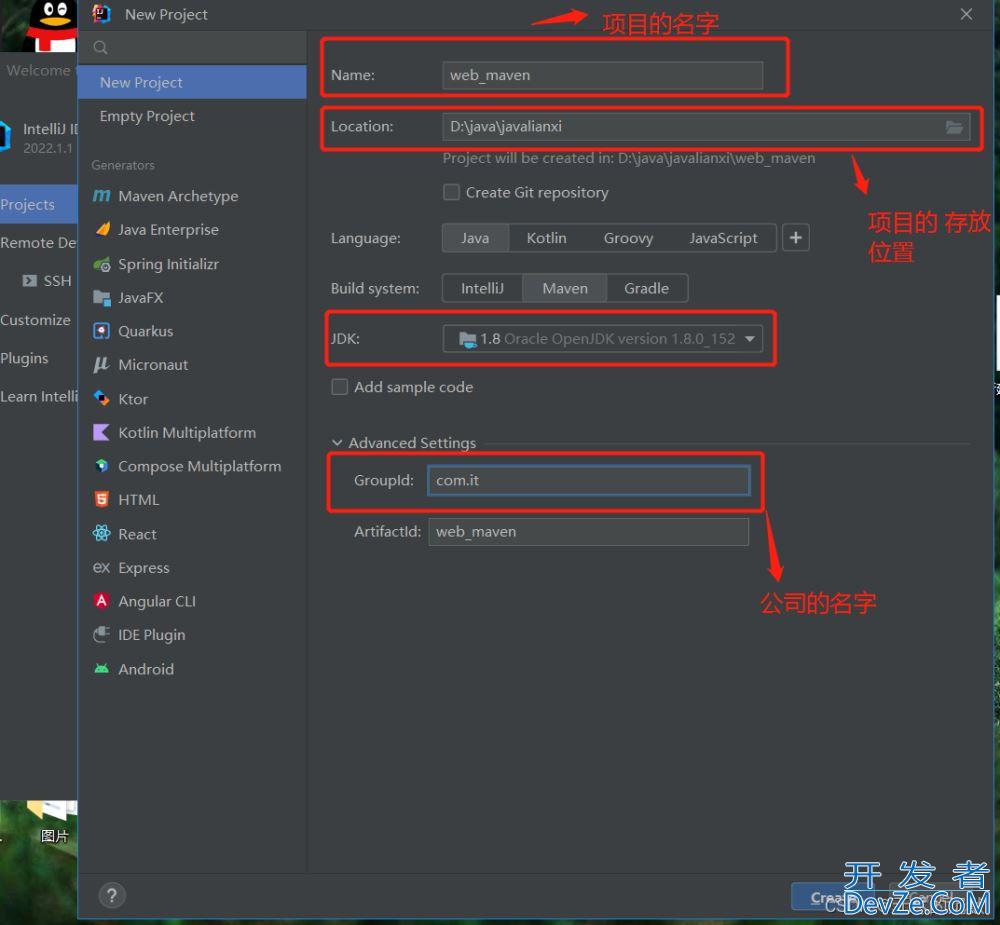Screen dimensions: 1000x925
Task: Open the QQ penguin desktop icon
Action: (54, 26)
